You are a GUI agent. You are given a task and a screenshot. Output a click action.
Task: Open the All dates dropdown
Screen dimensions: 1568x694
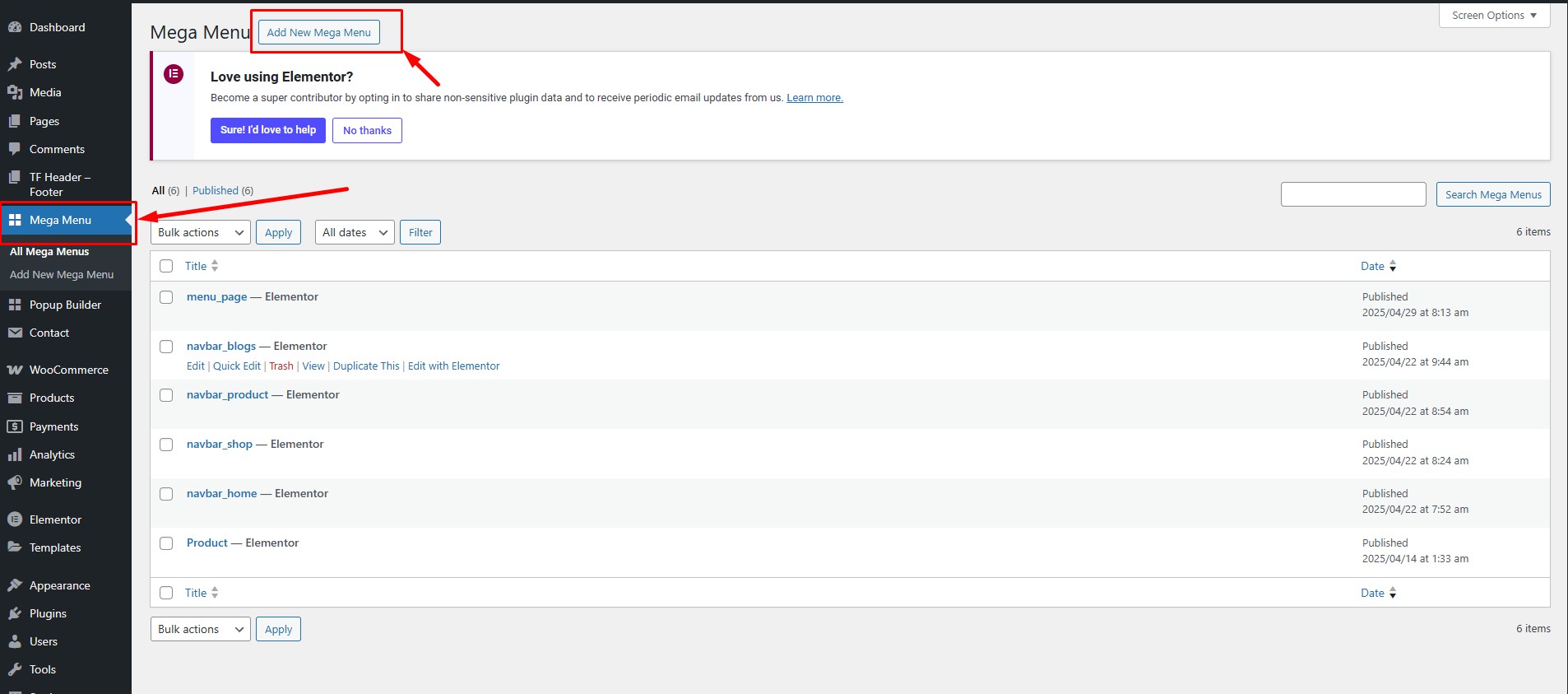coord(355,232)
